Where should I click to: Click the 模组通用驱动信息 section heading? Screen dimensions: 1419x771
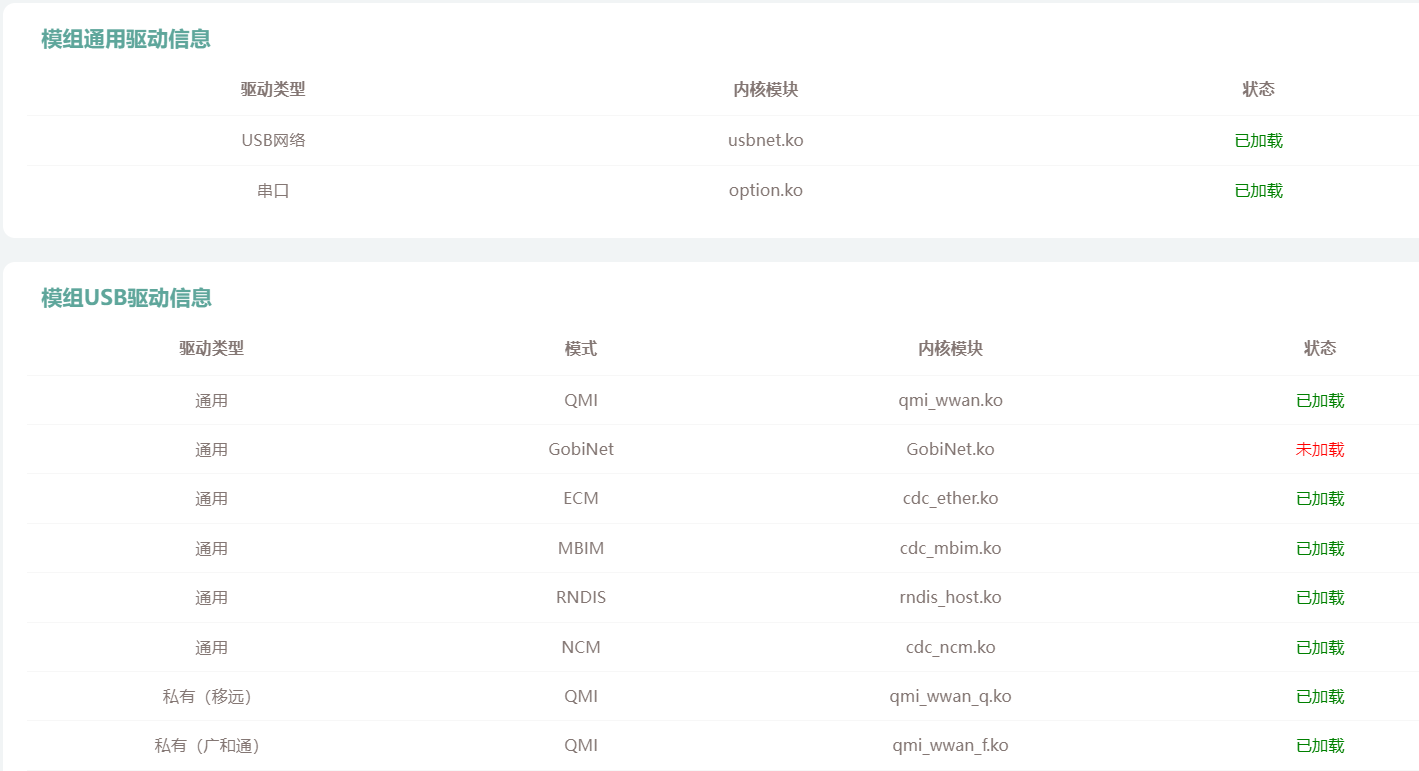pyautogui.click(x=125, y=39)
